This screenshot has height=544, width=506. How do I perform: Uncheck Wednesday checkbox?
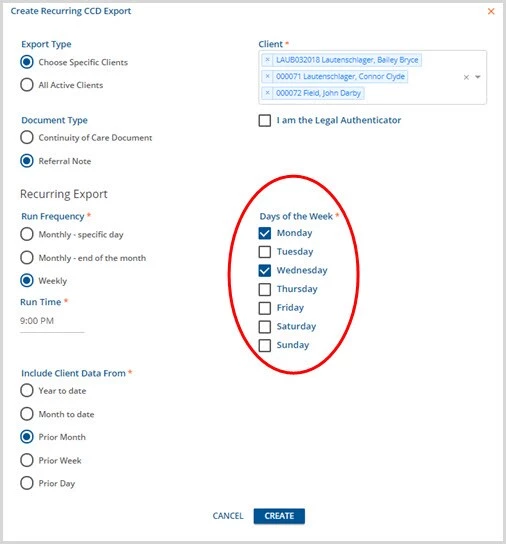pyautogui.click(x=264, y=271)
